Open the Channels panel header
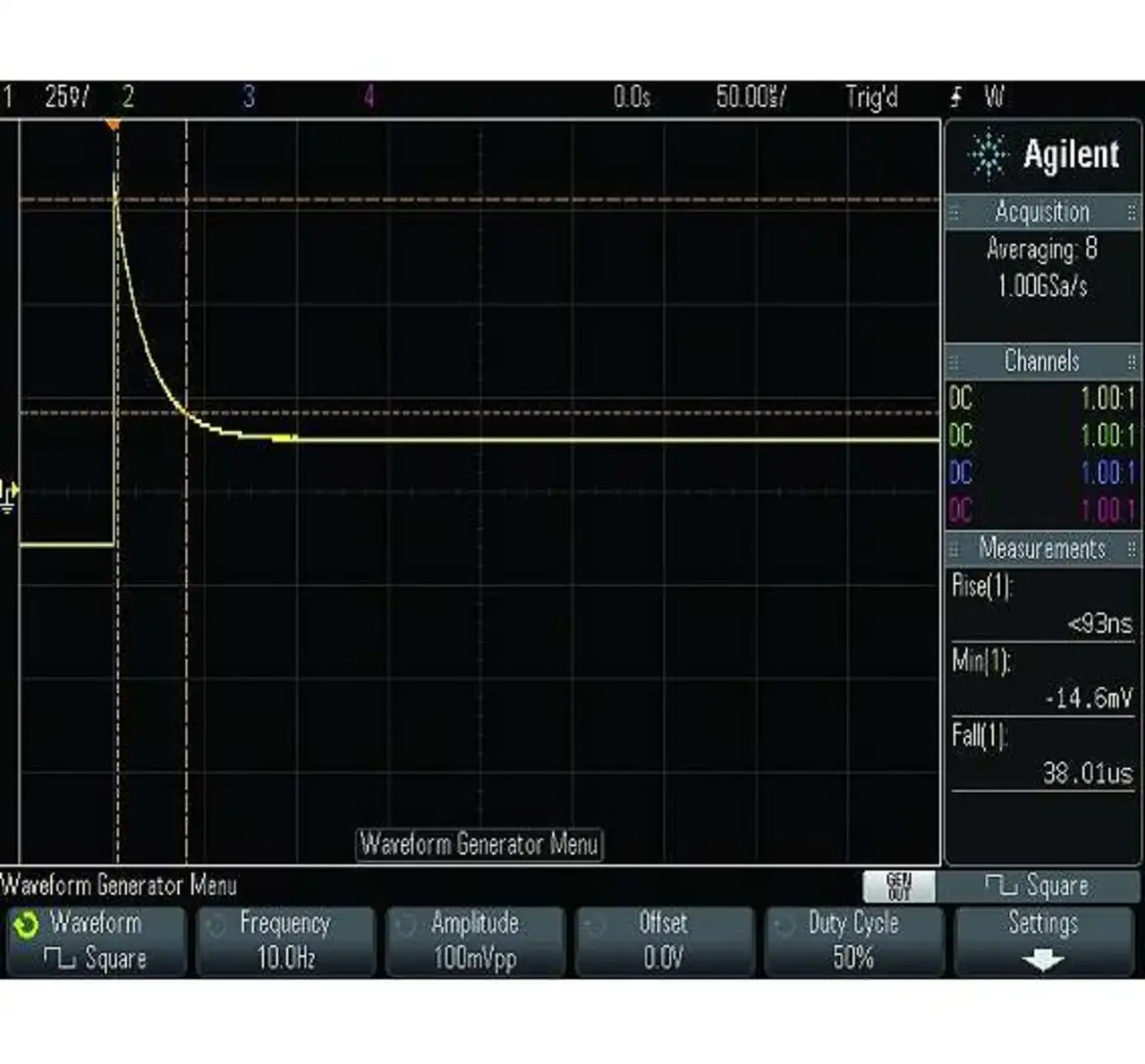 (1042, 361)
